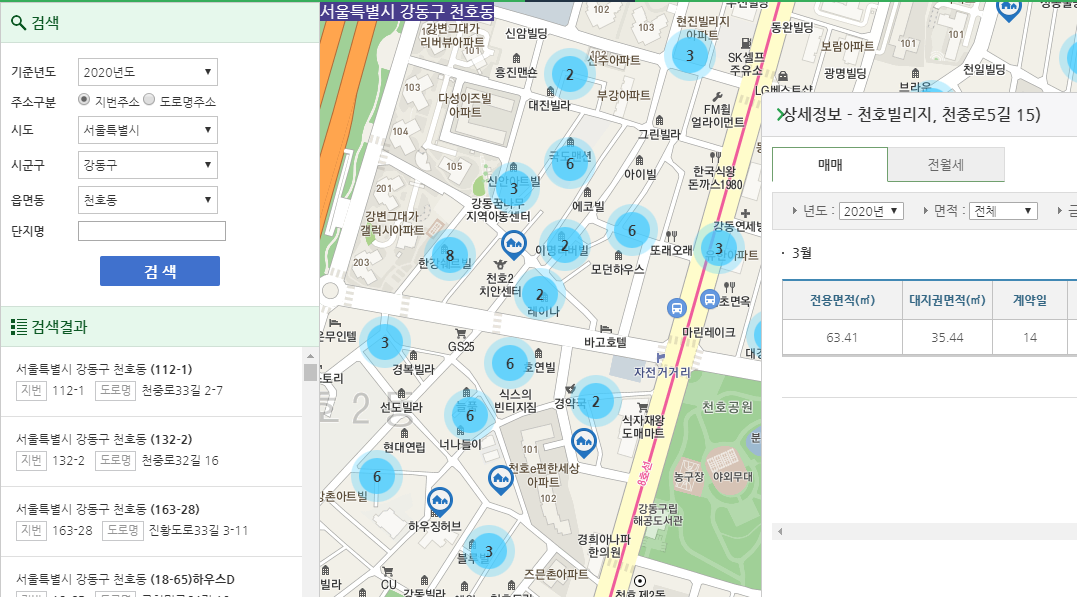This screenshot has height=597, width=1077.
Task: Click 전용면적(㎡) column header
Action: click(842, 300)
